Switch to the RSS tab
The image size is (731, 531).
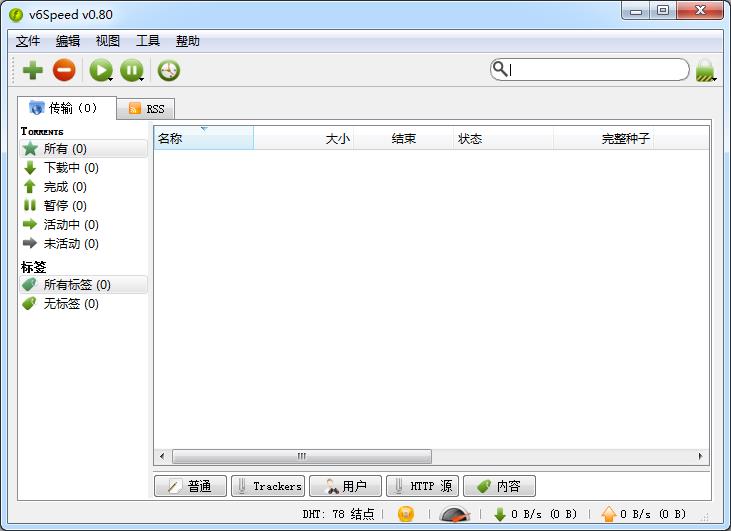[146, 108]
